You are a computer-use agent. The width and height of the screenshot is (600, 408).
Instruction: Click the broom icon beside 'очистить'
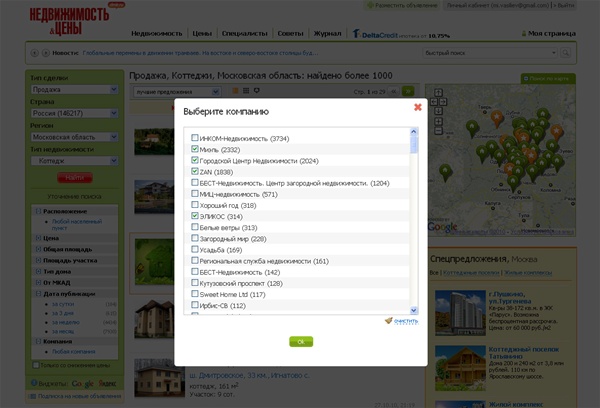click(x=389, y=320)
